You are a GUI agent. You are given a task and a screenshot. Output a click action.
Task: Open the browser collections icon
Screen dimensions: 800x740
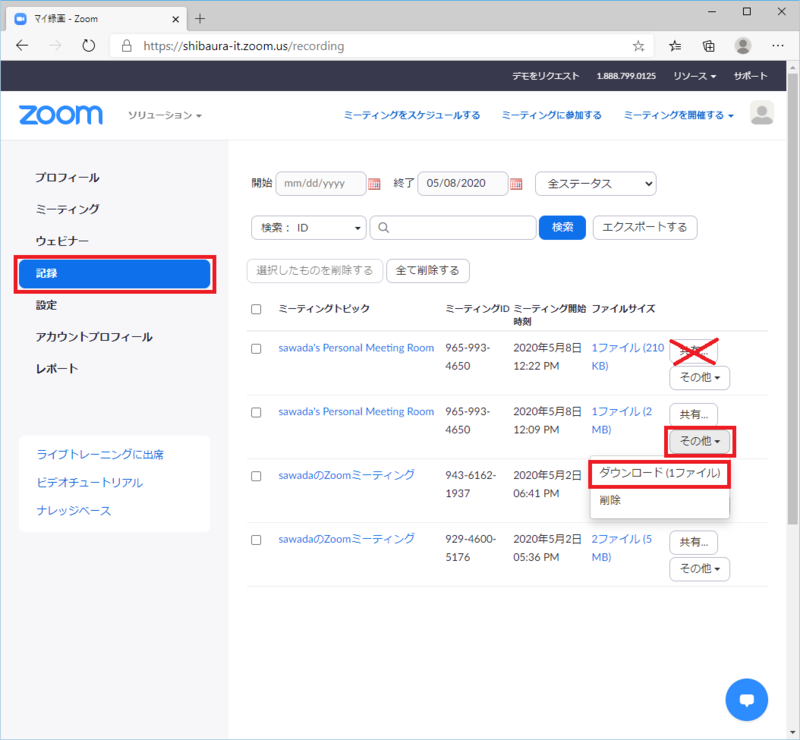click(x=709, y=46)
